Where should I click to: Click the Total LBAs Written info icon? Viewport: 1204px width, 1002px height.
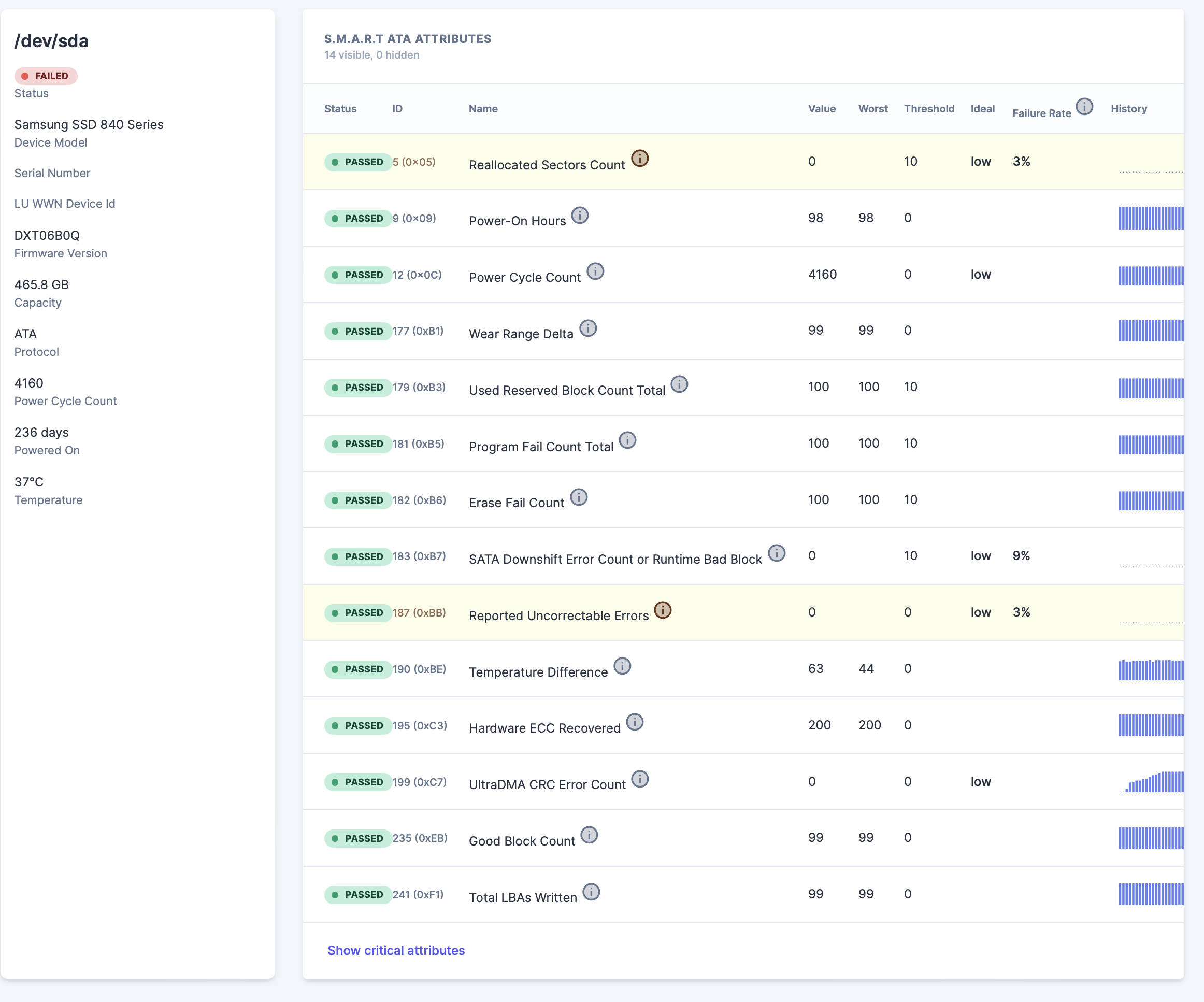tap(591, 891)
